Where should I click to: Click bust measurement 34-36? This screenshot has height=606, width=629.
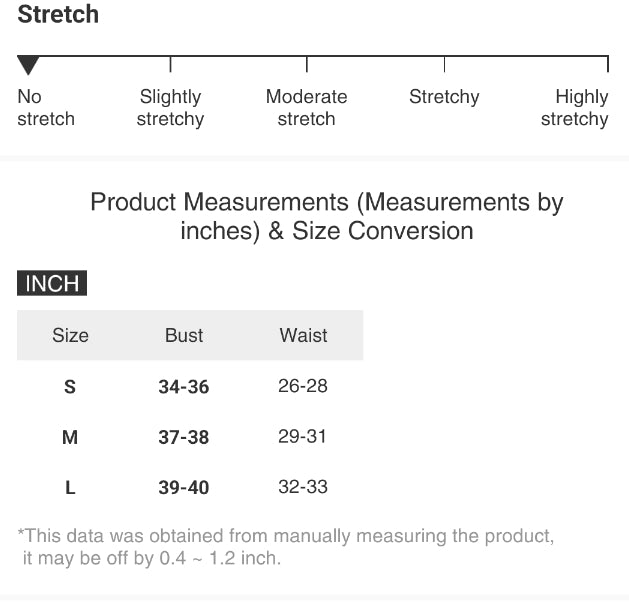click(184, 387)
